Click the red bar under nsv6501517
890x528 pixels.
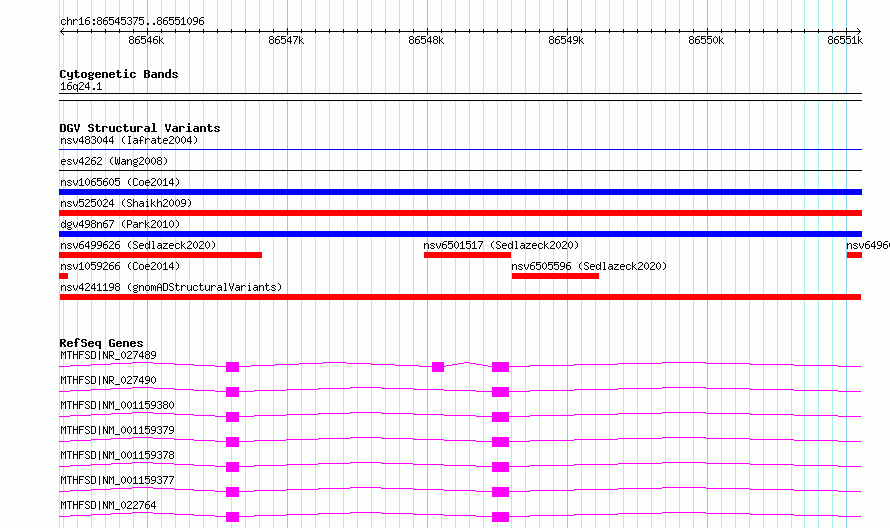(x=467, y=255)
